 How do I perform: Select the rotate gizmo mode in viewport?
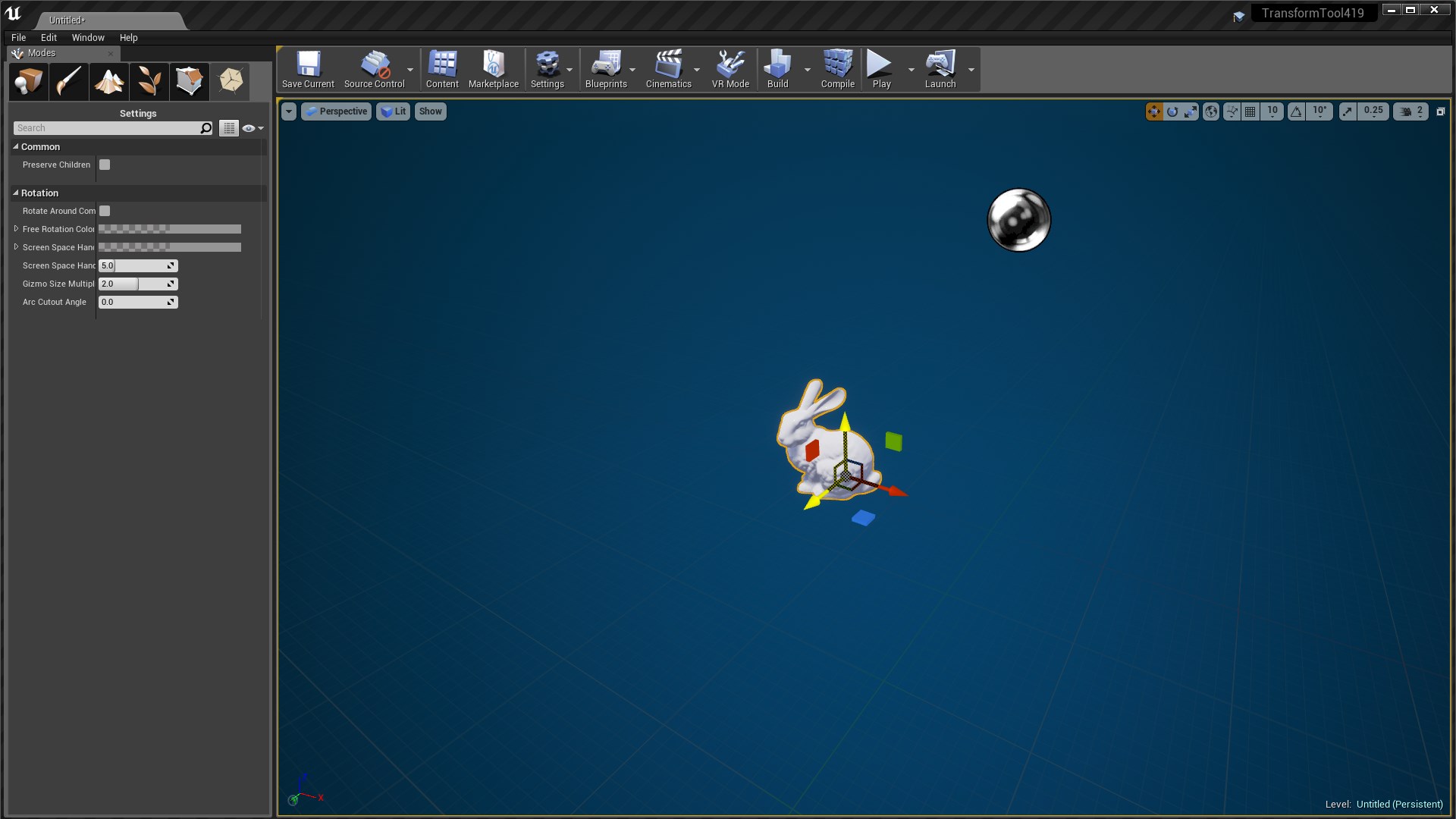coord(1172,111)
